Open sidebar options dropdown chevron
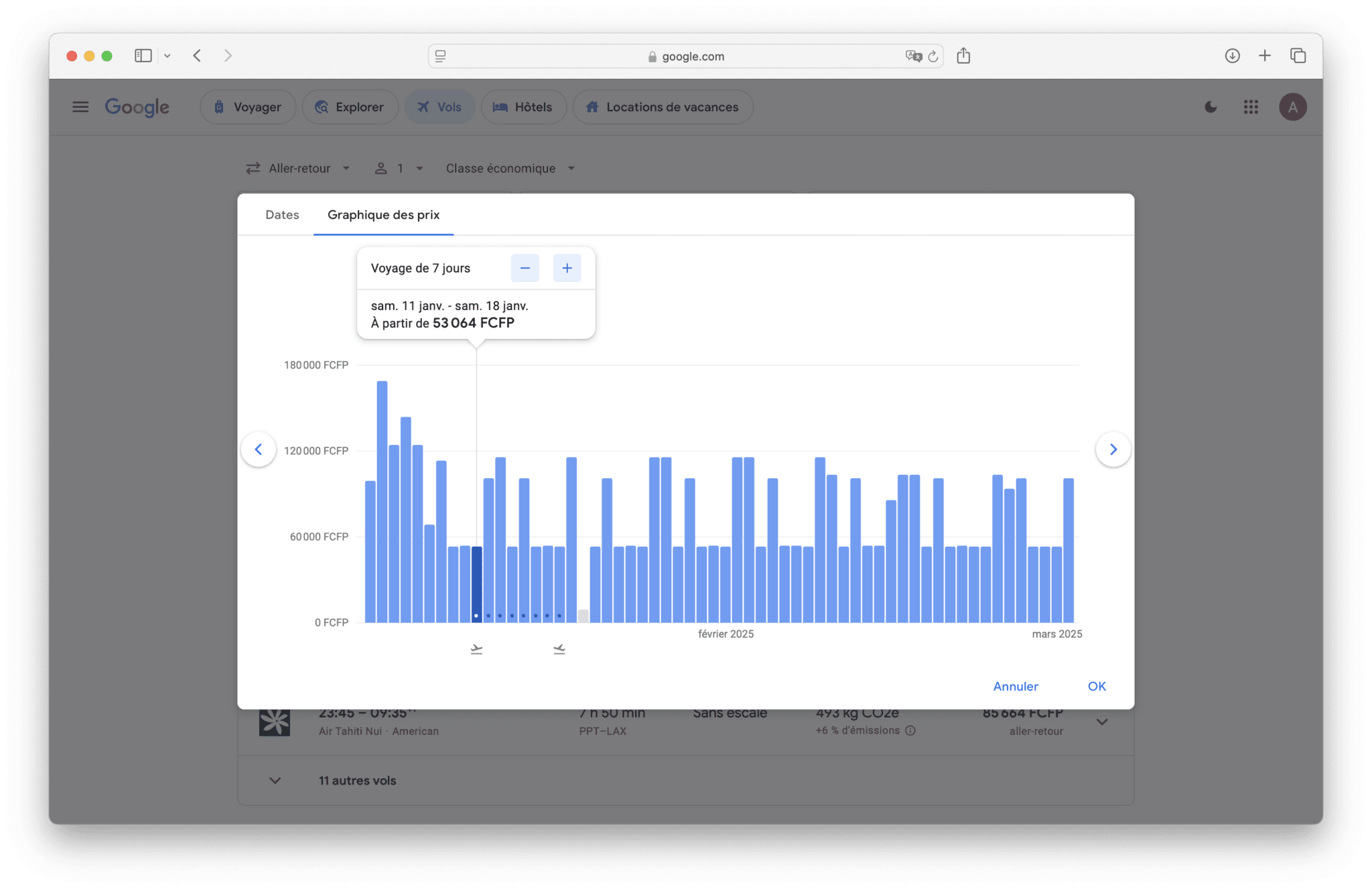This screenshot has width=1372, height=889. click(167, 56)
